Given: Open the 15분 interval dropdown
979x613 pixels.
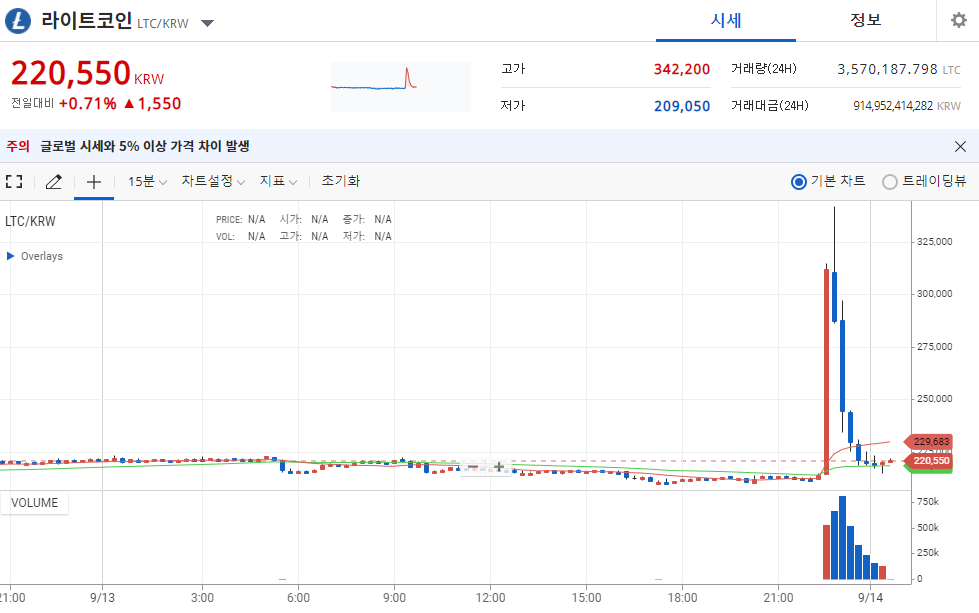Looking at the screenshot, I should pyautogui.click(x=147, y=182).
